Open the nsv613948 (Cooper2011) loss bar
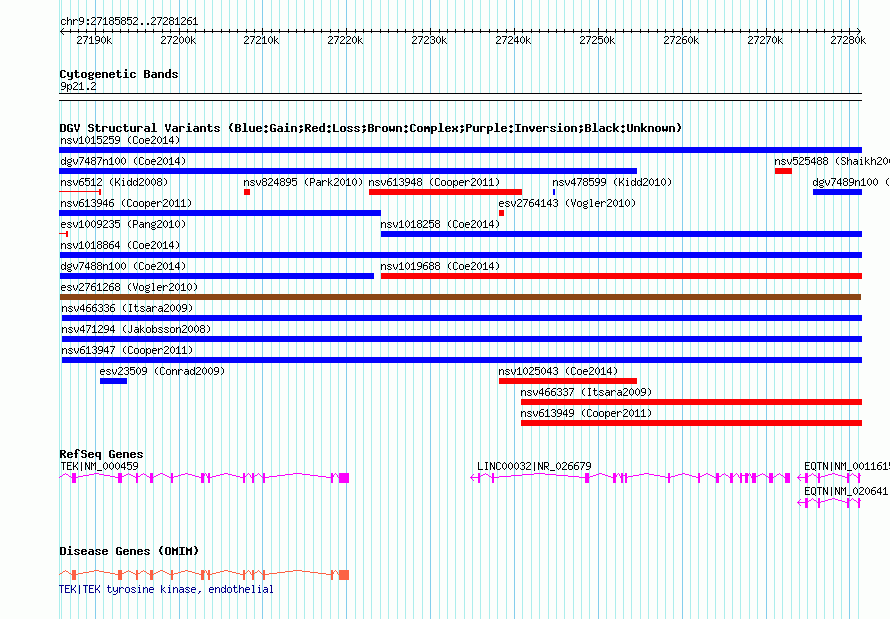 pyautogui.click(x=446, y=192)
